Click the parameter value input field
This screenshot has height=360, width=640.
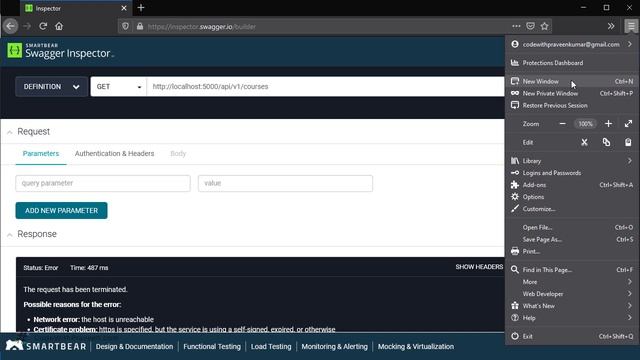285,183
